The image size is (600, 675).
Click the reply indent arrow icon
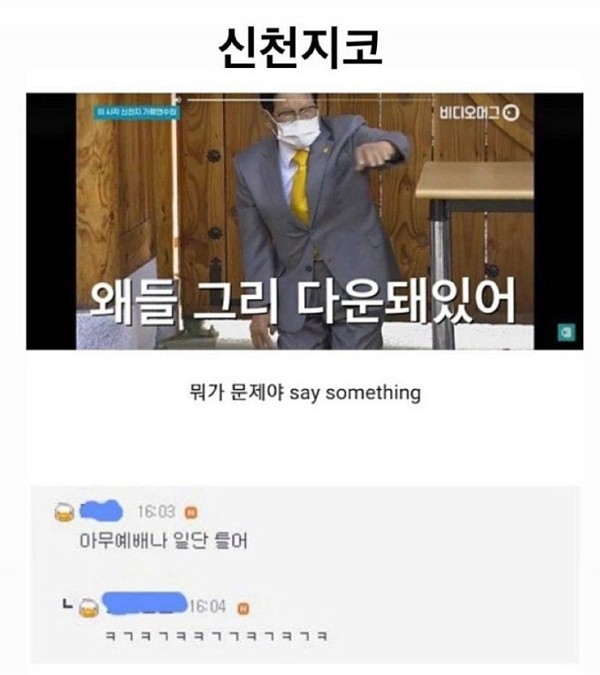click(x=67, y=604)
